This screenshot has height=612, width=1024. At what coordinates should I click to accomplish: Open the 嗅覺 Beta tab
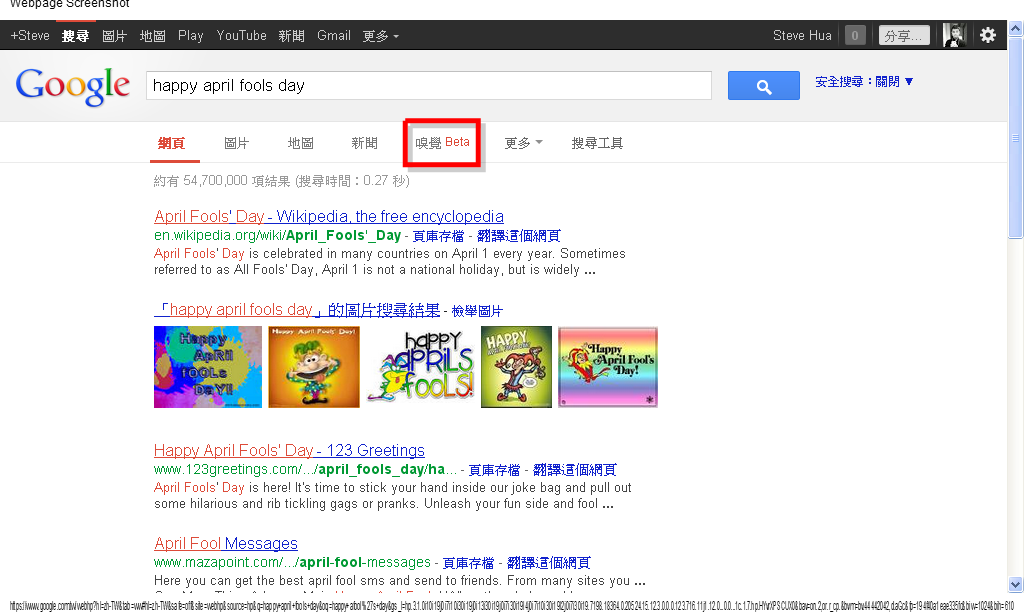coord(442,142)
